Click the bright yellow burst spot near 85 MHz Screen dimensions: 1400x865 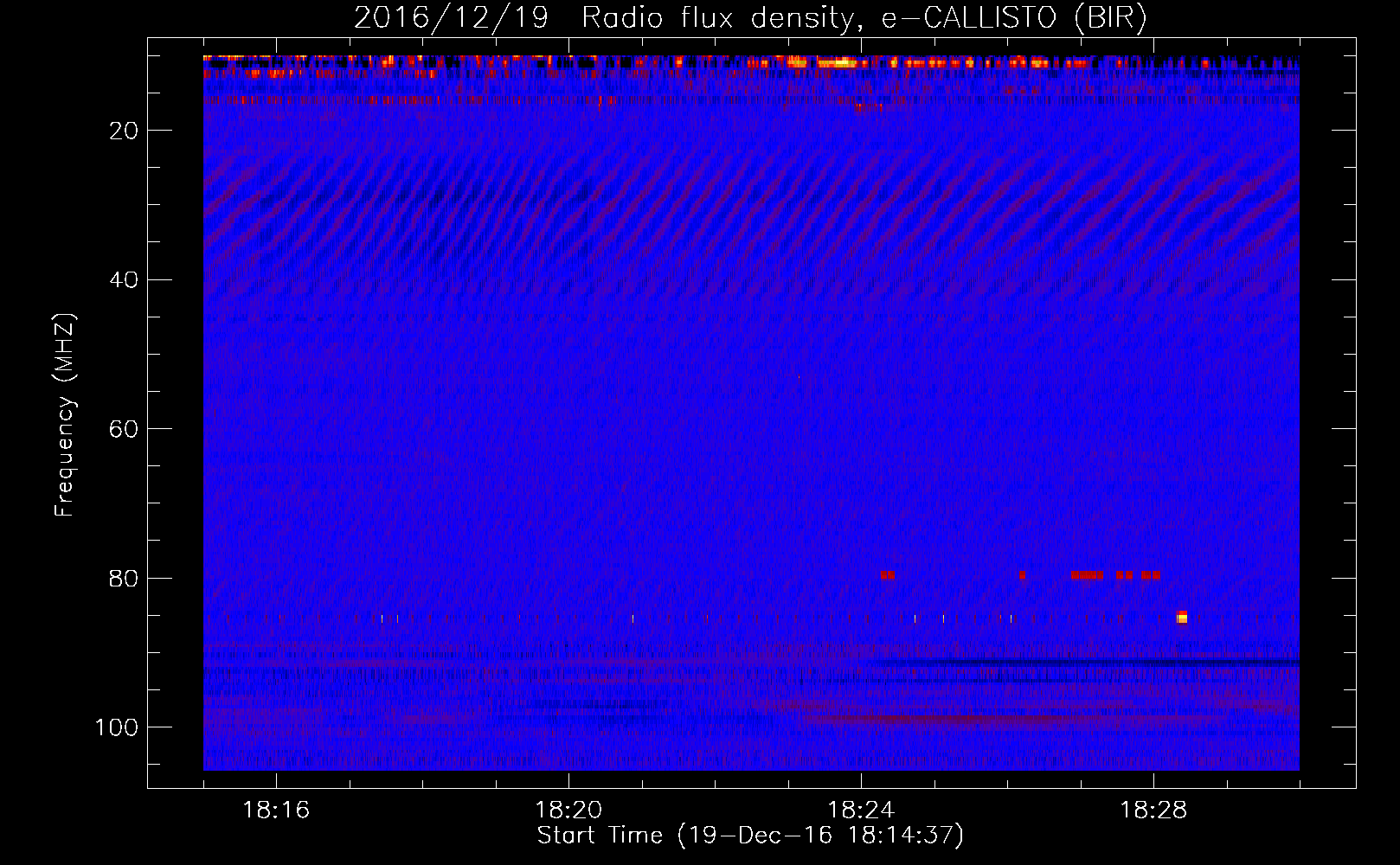(1182, 617)
